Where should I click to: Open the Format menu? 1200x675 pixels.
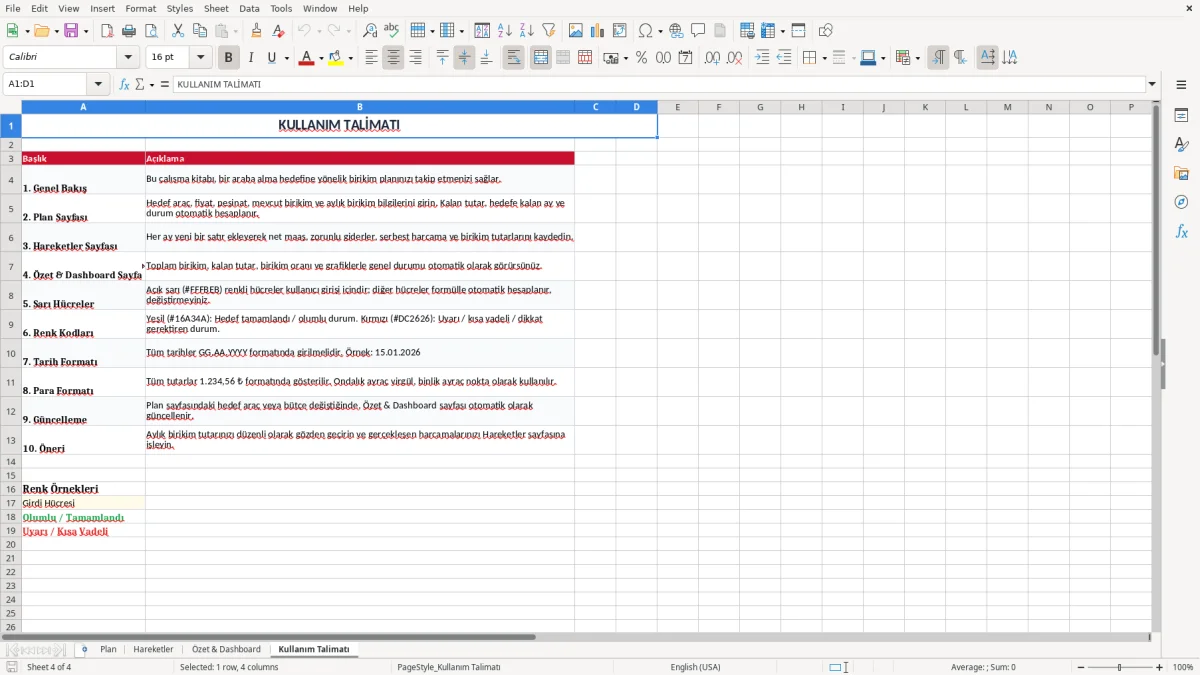[140, 8]
